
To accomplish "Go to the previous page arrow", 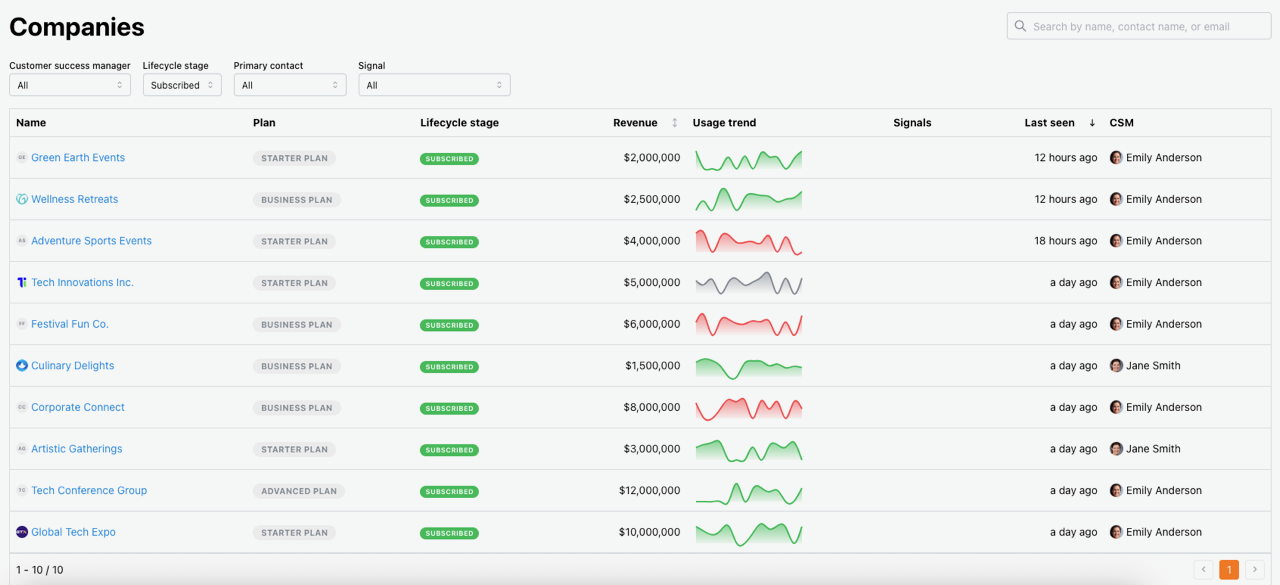I will pos(1203,570).
